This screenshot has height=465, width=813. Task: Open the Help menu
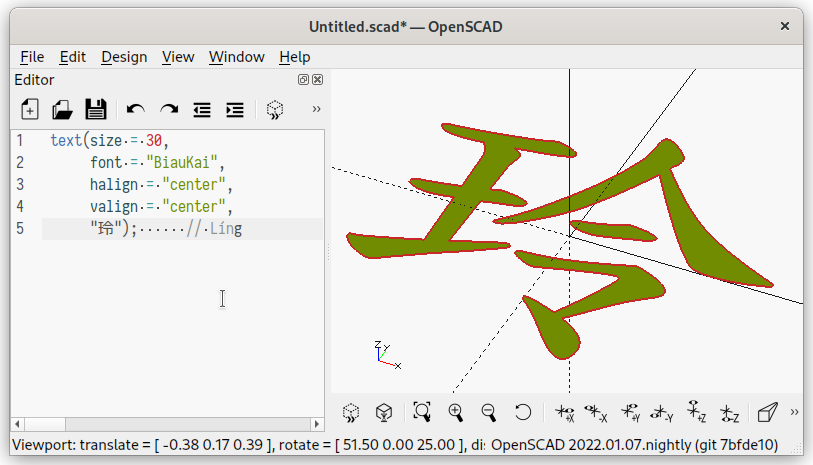pos(294,57)
